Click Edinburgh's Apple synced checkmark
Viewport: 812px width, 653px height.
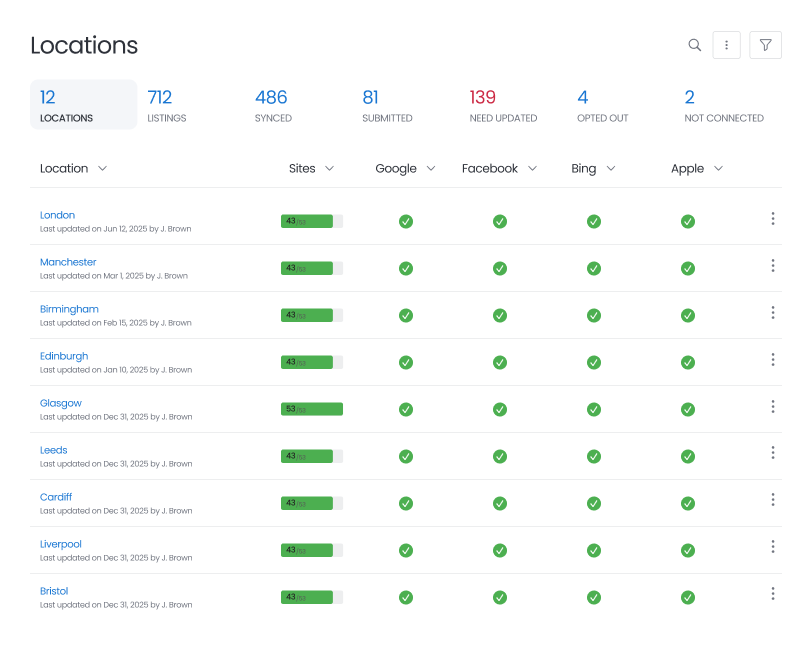tap(688, 362)
